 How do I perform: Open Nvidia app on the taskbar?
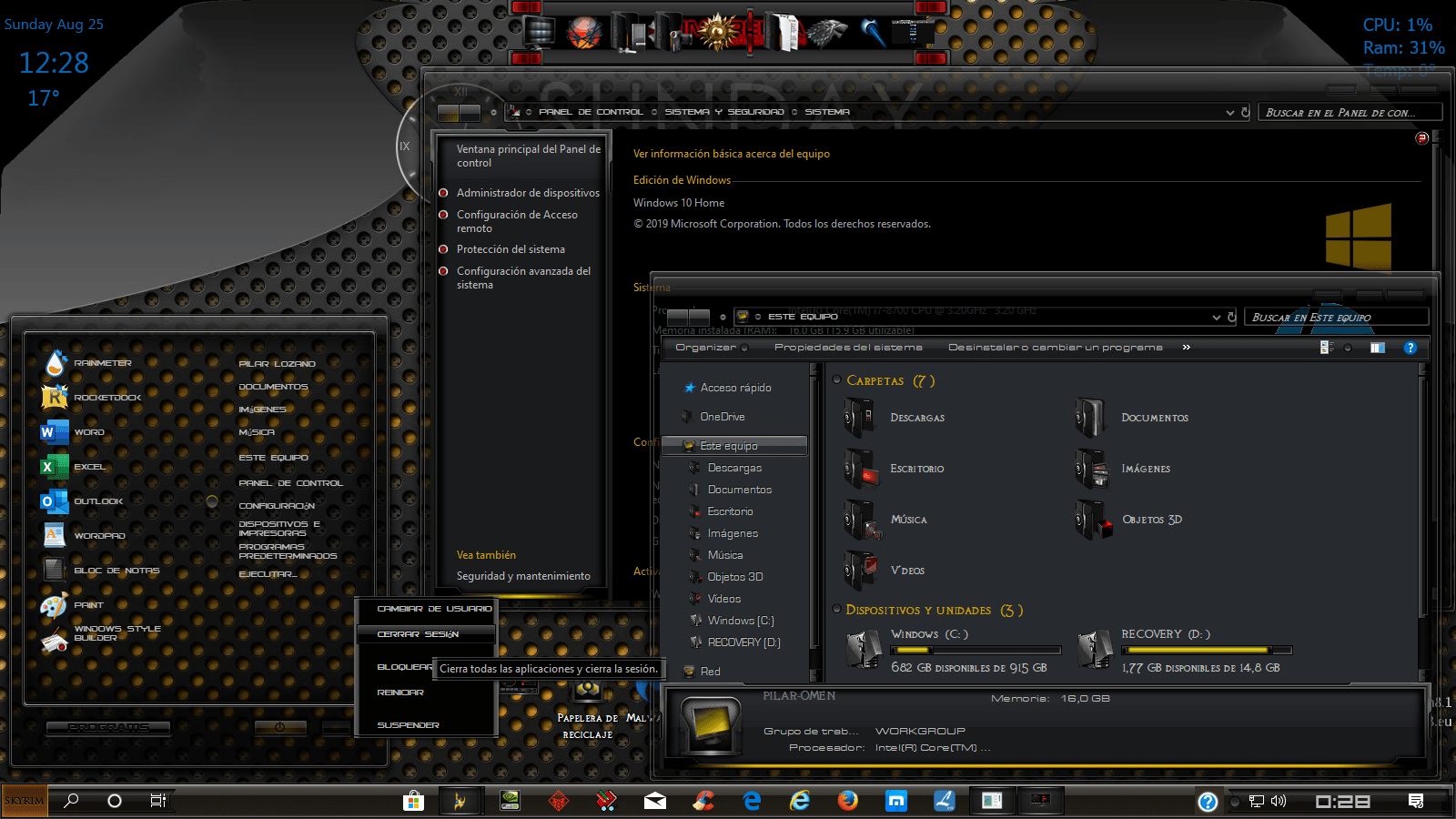511,801
